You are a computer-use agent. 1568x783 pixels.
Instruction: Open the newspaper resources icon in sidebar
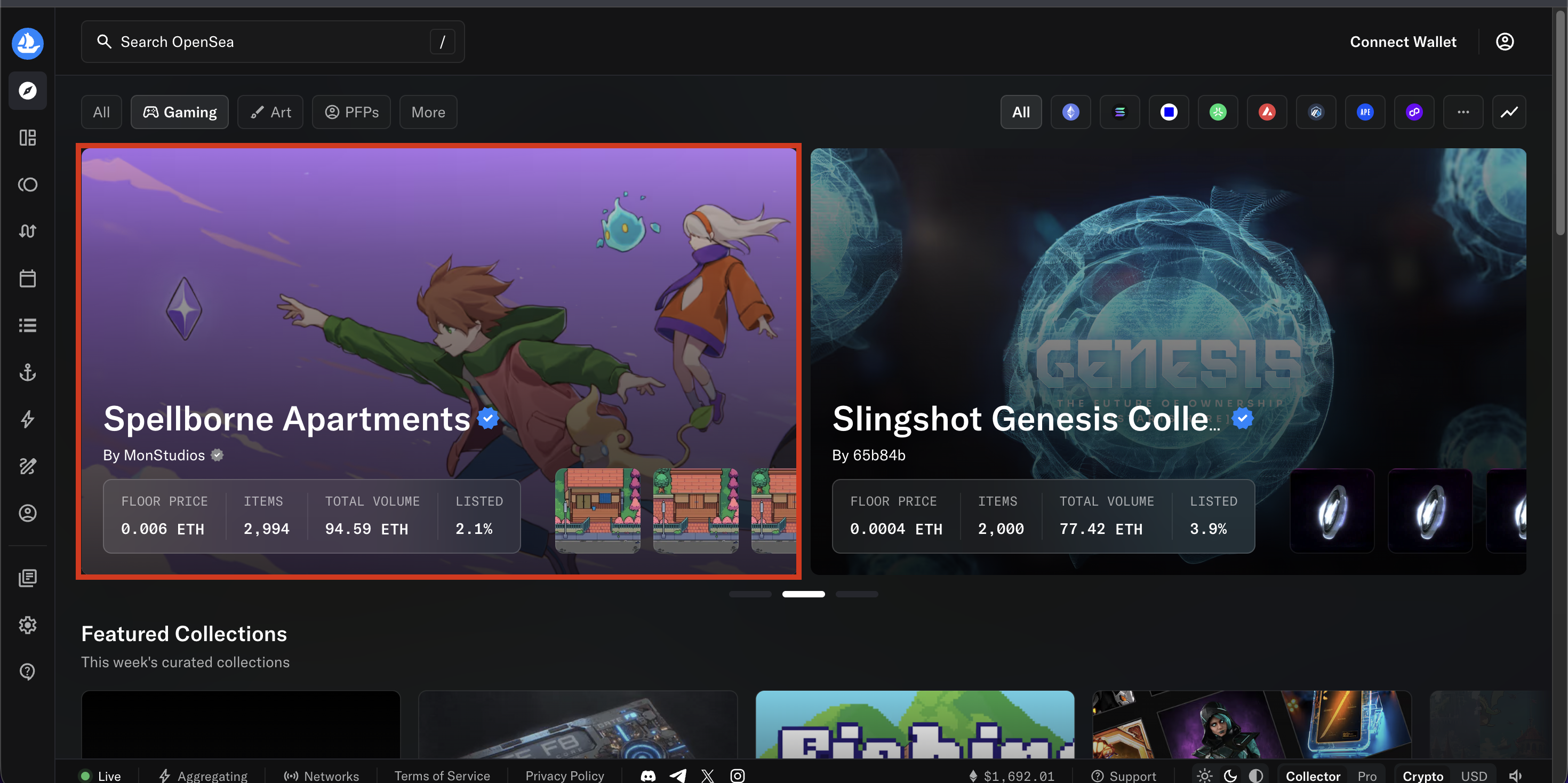point(27,578)
